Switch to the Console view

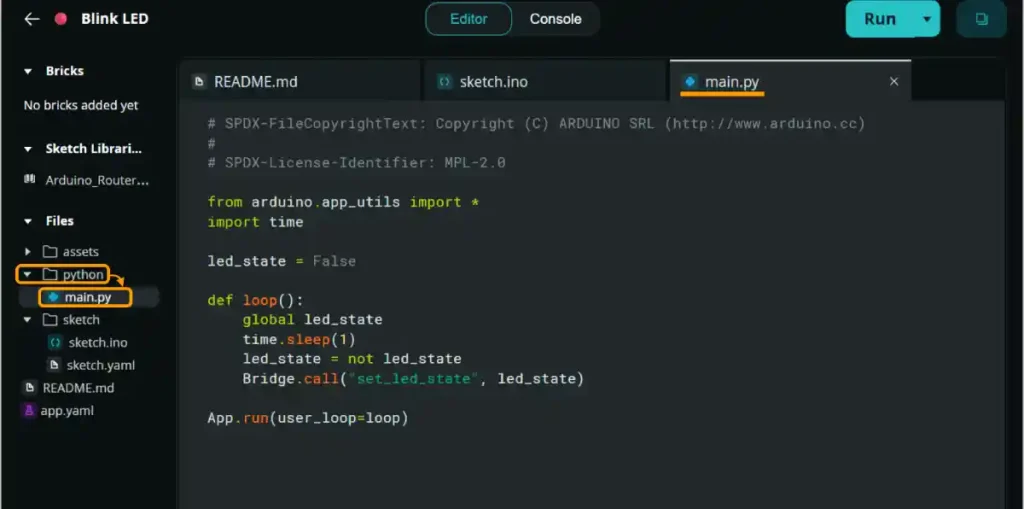(x=555, y=19)
